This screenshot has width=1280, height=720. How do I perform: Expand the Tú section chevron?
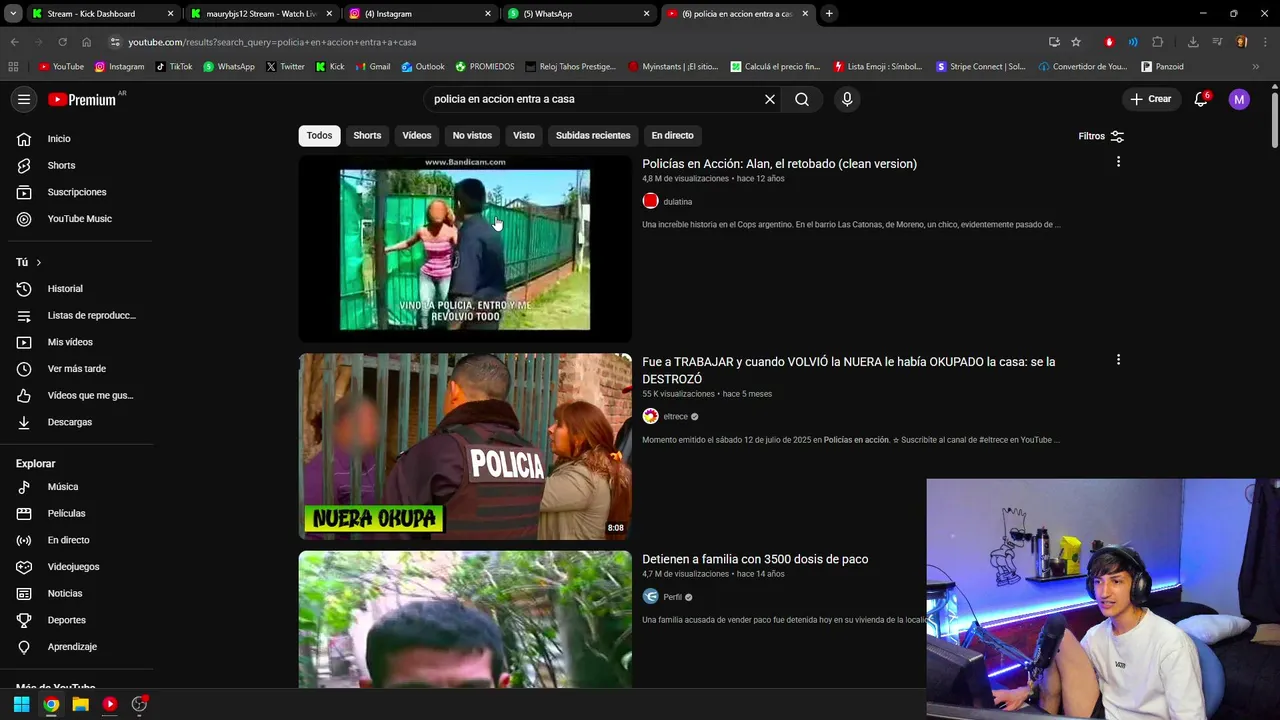[38, 262]
